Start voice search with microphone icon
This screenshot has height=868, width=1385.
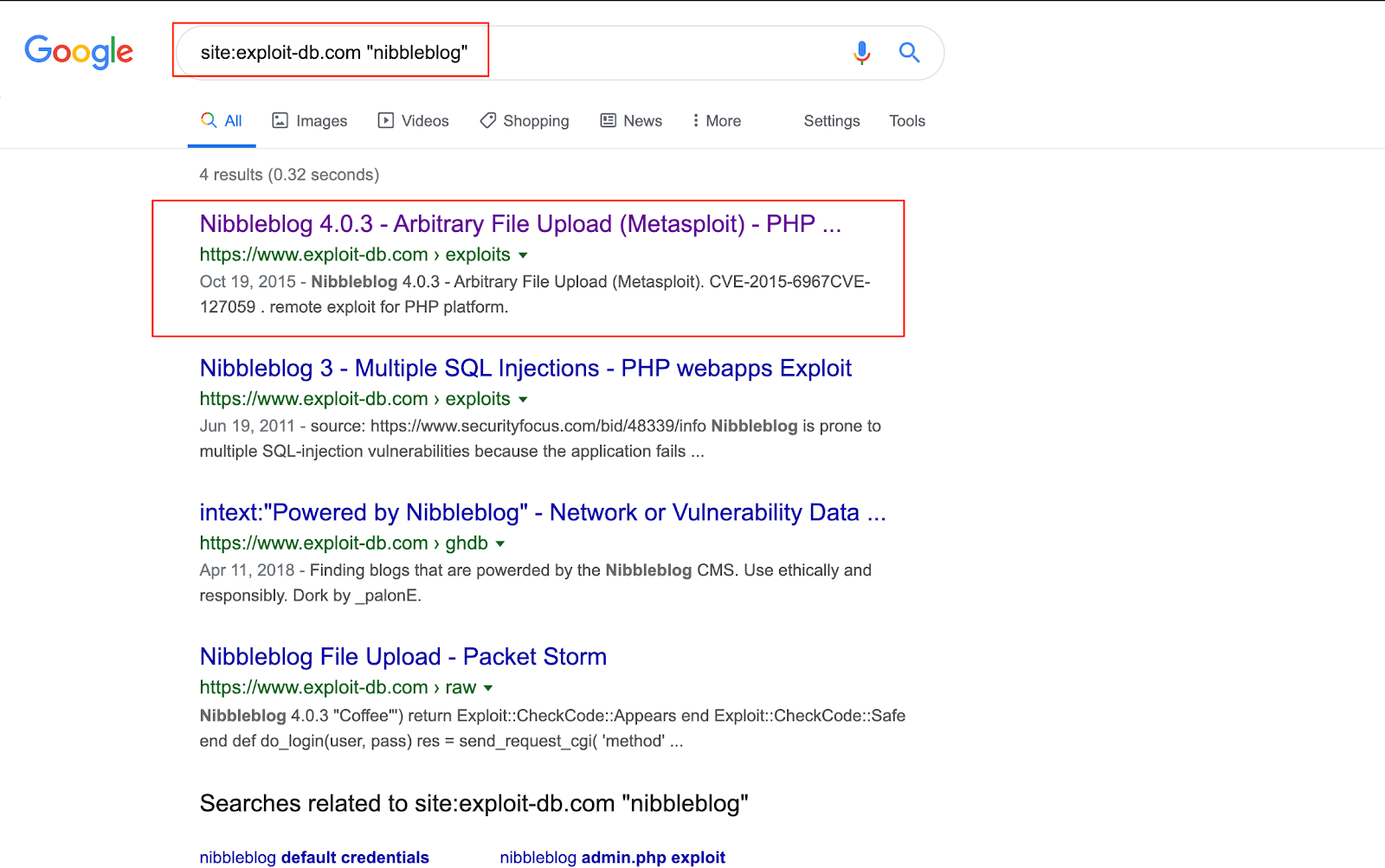point(861,53)
